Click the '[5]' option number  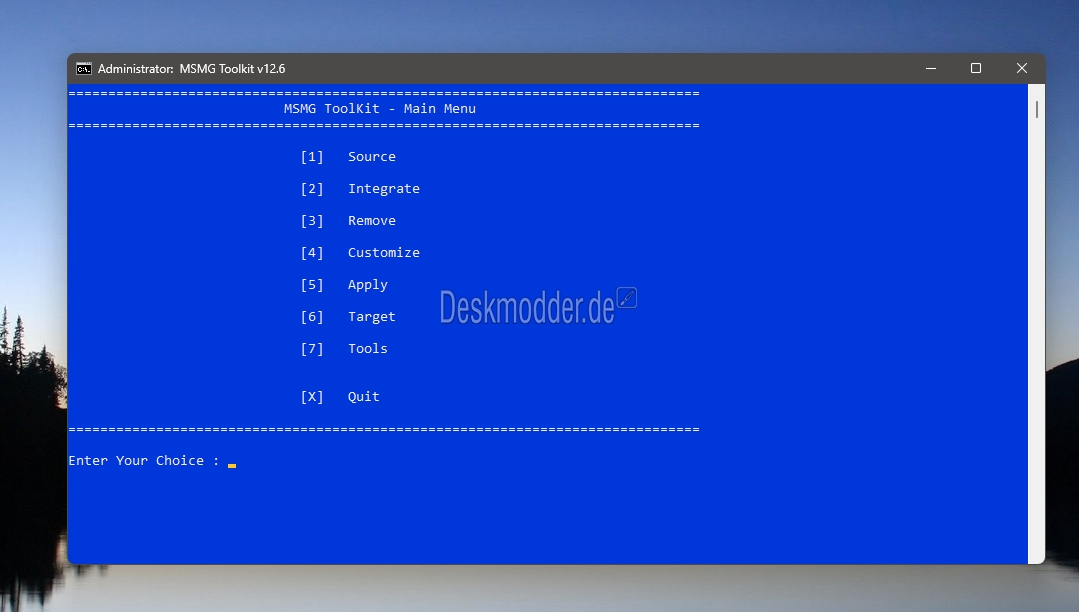pos(312,285)
